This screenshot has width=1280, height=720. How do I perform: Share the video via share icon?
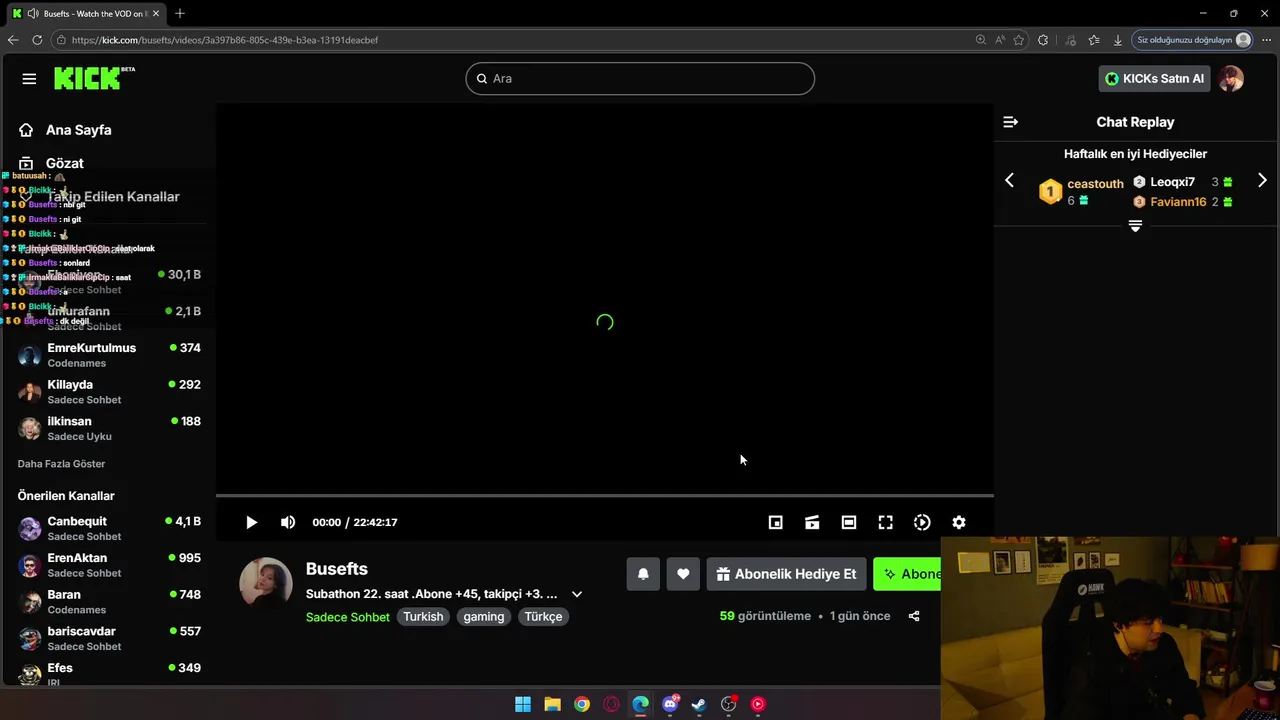click(914, 616)
